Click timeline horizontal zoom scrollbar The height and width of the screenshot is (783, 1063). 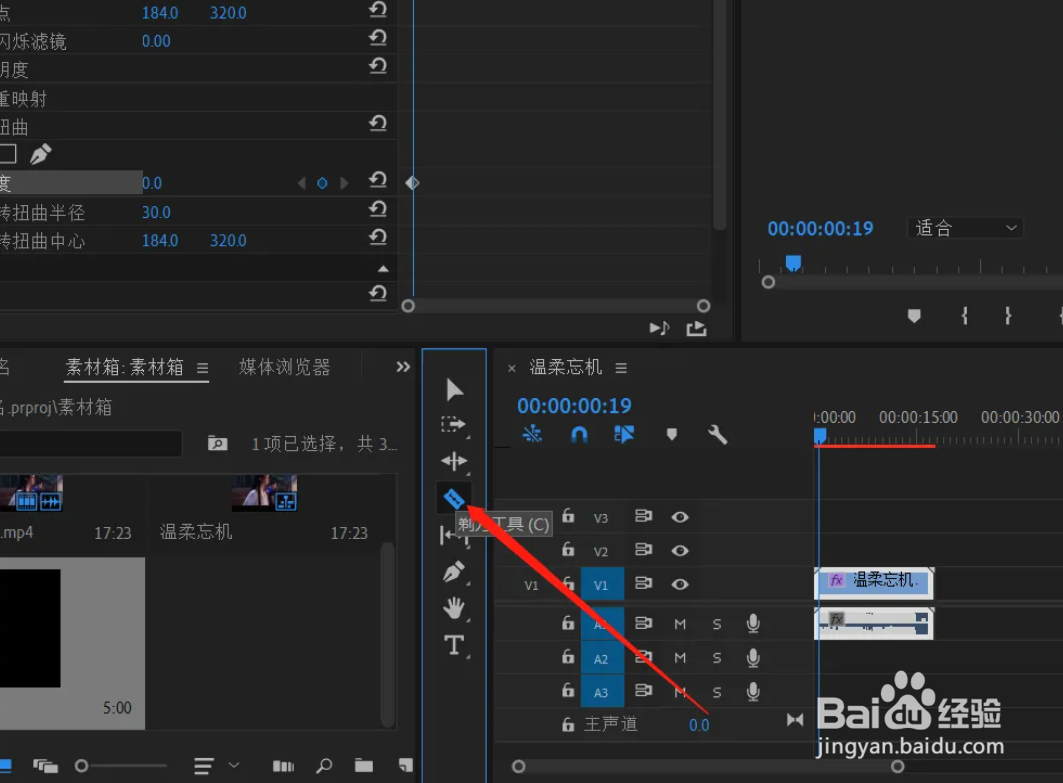pyautogui.click(x=708, y=766)
